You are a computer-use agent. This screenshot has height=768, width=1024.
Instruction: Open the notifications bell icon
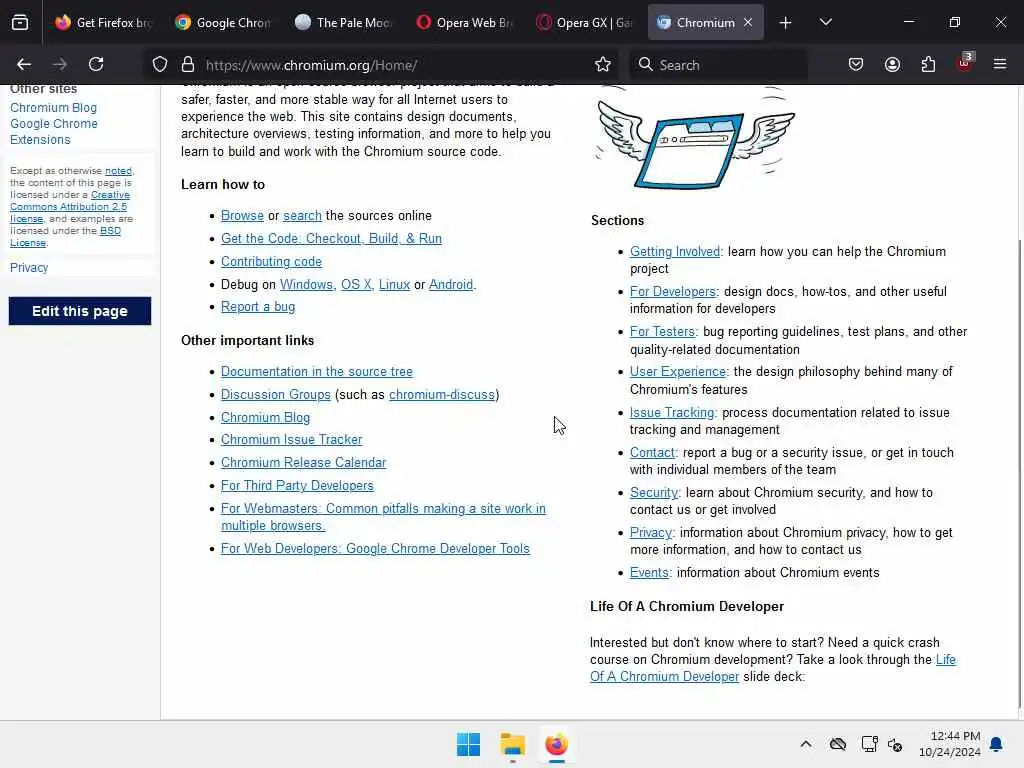click(997, 744)
